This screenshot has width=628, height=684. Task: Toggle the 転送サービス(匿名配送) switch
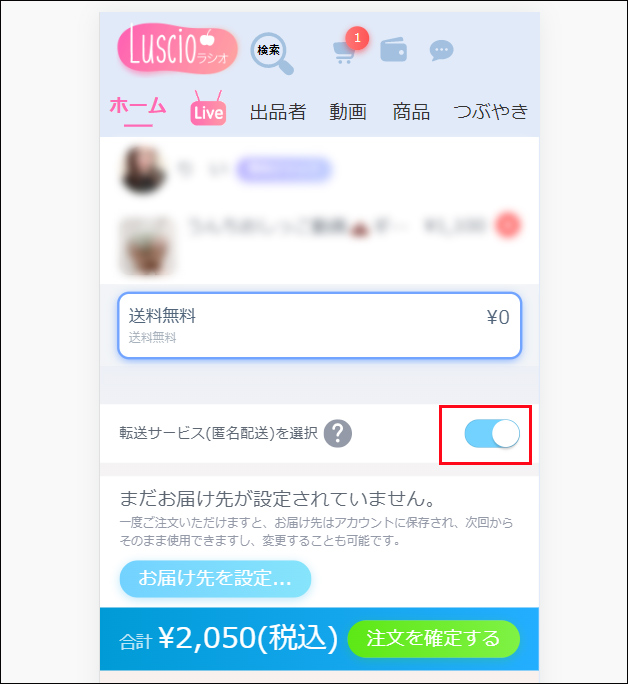(492, 434)
